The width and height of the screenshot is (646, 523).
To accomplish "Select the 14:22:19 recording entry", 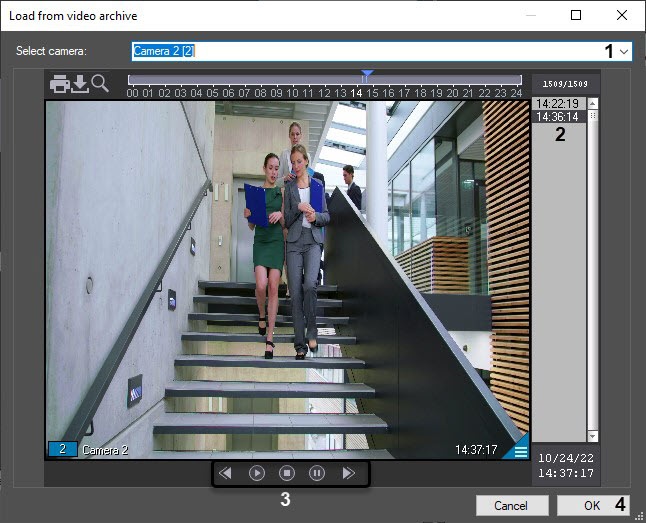I will click(x=555, y=103).
